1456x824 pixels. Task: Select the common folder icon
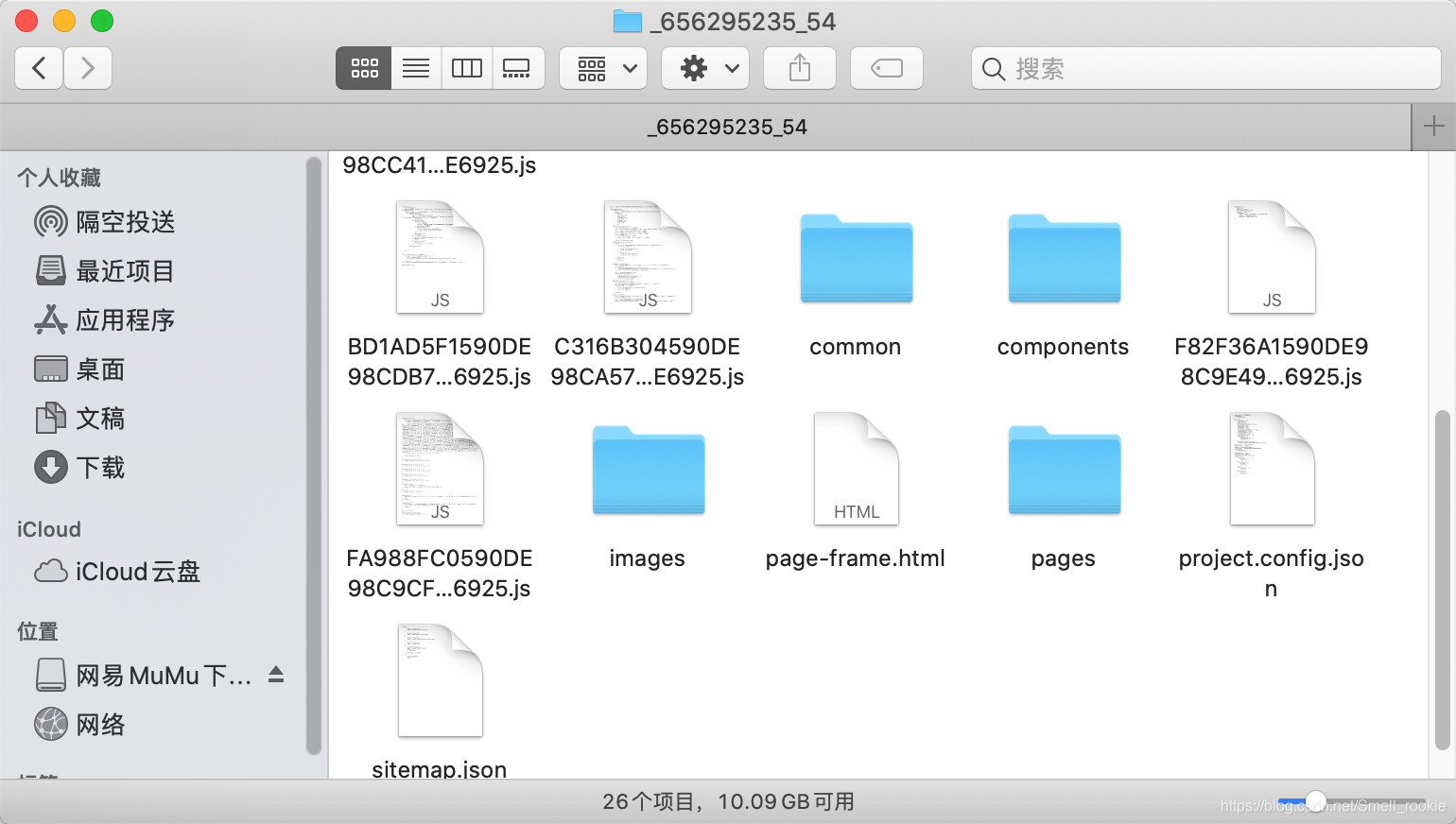(x=857, y=258)
